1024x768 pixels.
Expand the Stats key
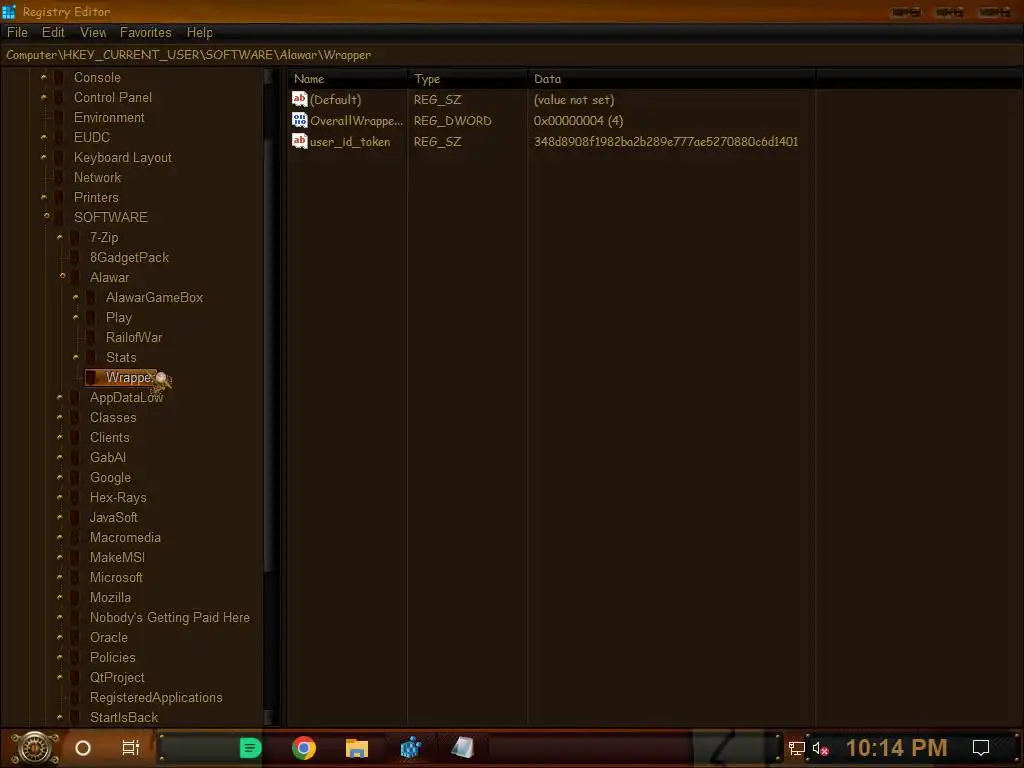pos(76,357)
